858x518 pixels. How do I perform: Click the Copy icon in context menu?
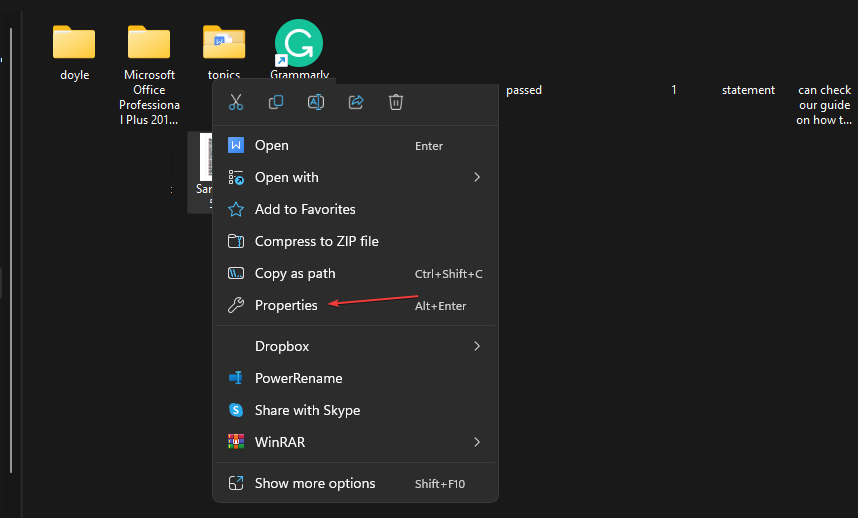[x=276, y=102]
